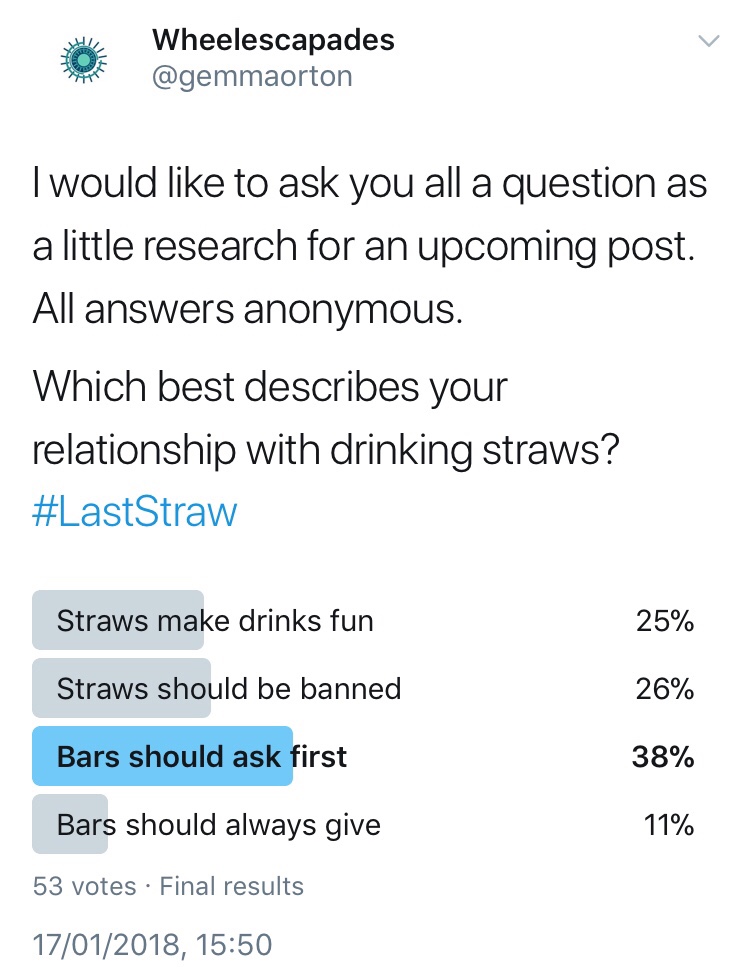The width and height of the screenshot is (748, 980).
Task: Click the 25% poll result
Action: (x=664, y=621)
